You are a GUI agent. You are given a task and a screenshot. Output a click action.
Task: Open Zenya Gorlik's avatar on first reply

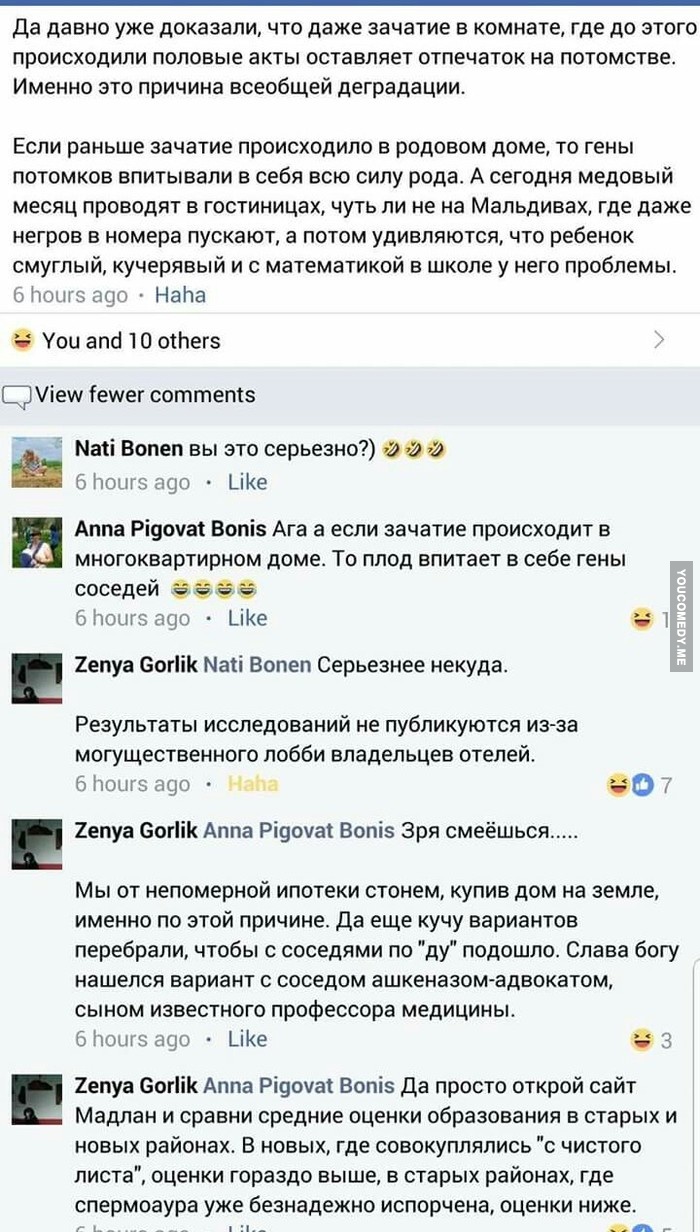(x=37, y=678)
